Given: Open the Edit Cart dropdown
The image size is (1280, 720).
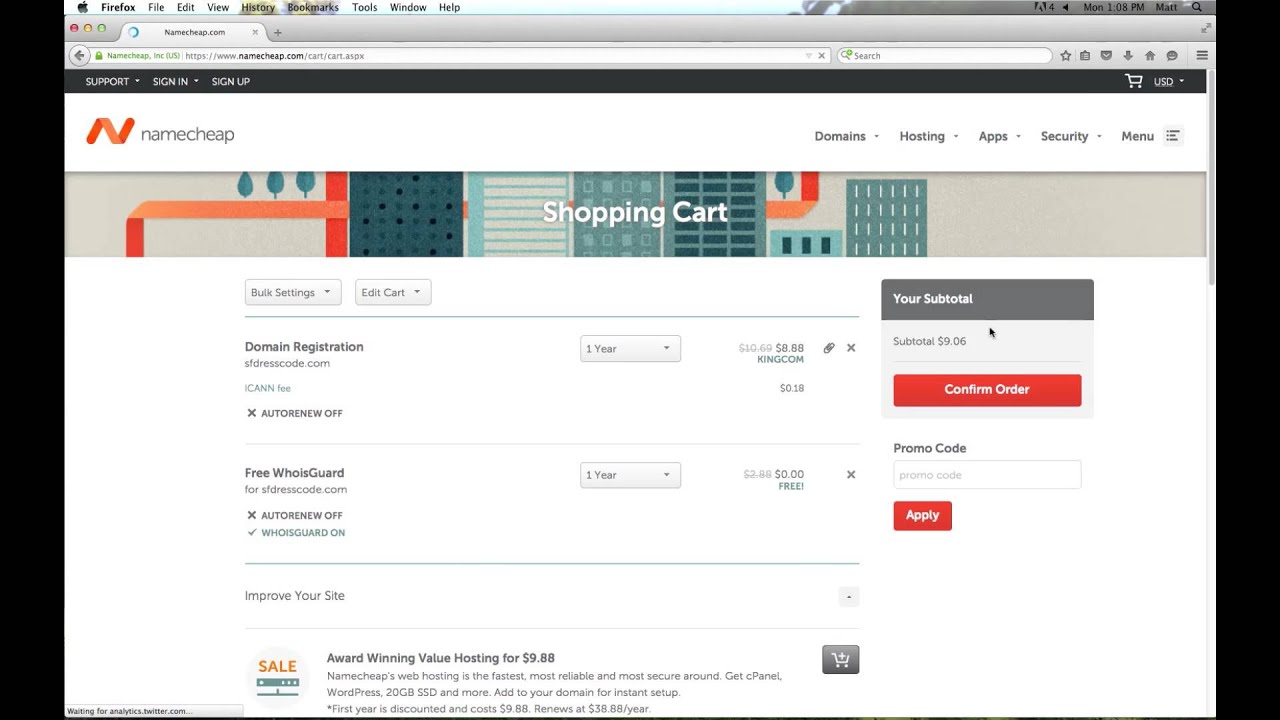Looking at the screenshot, I should [393, 292].
